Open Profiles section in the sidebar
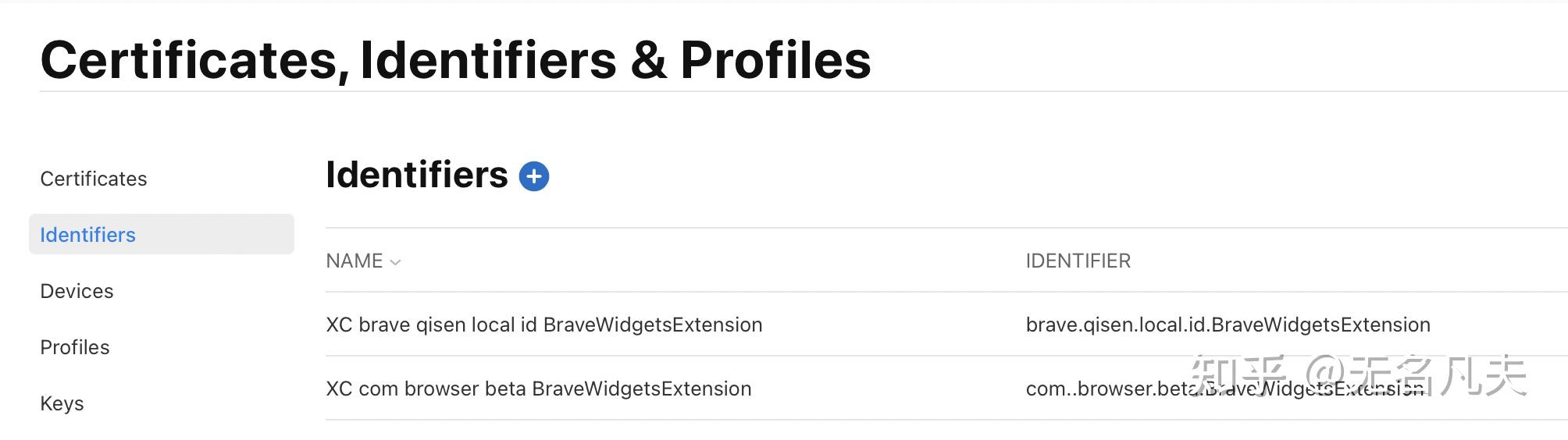Viewport: 1568px width, 440px height. pyautogui.click(x=75, y=347)
